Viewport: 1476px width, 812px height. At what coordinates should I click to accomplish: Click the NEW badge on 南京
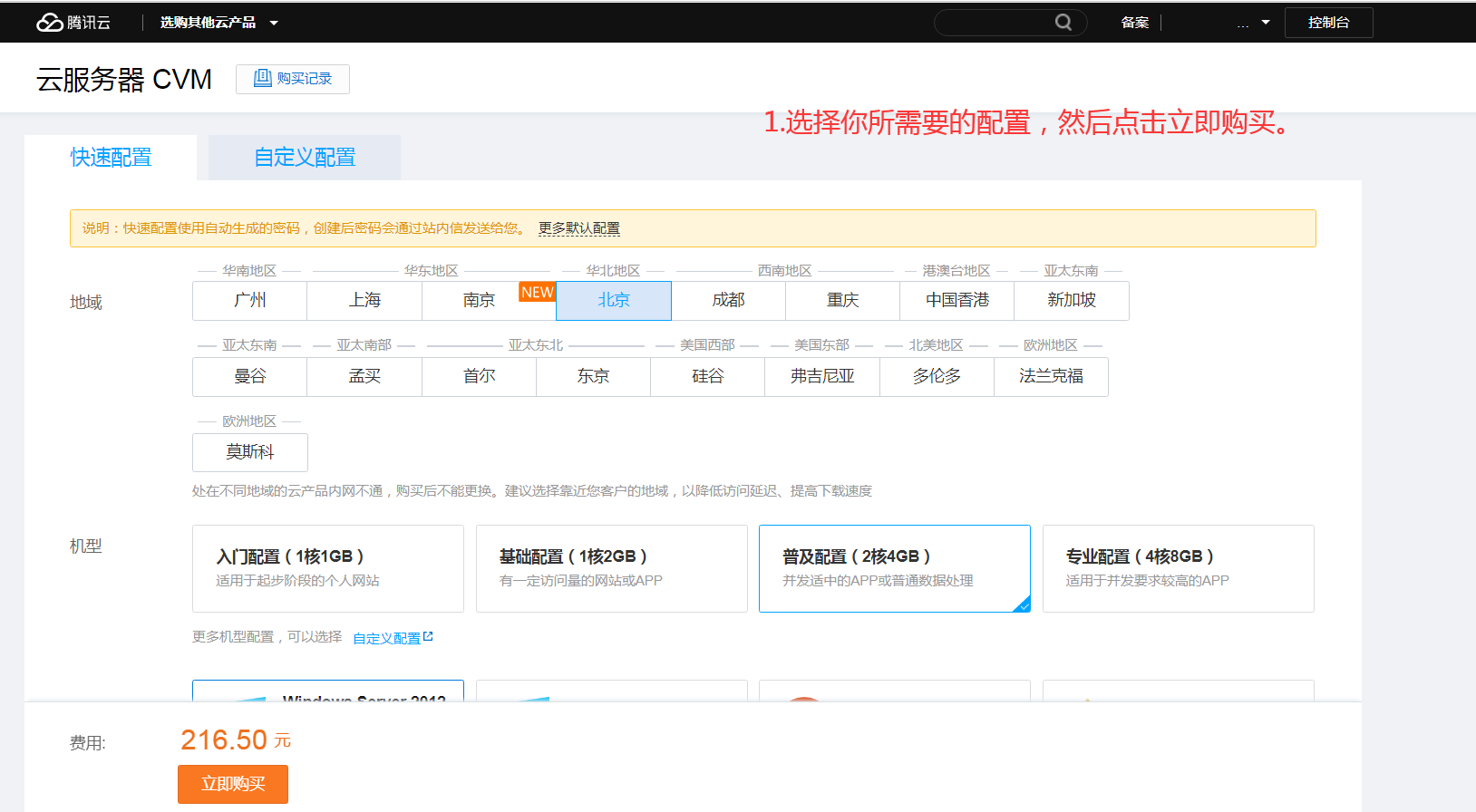(x=537, y=292)
